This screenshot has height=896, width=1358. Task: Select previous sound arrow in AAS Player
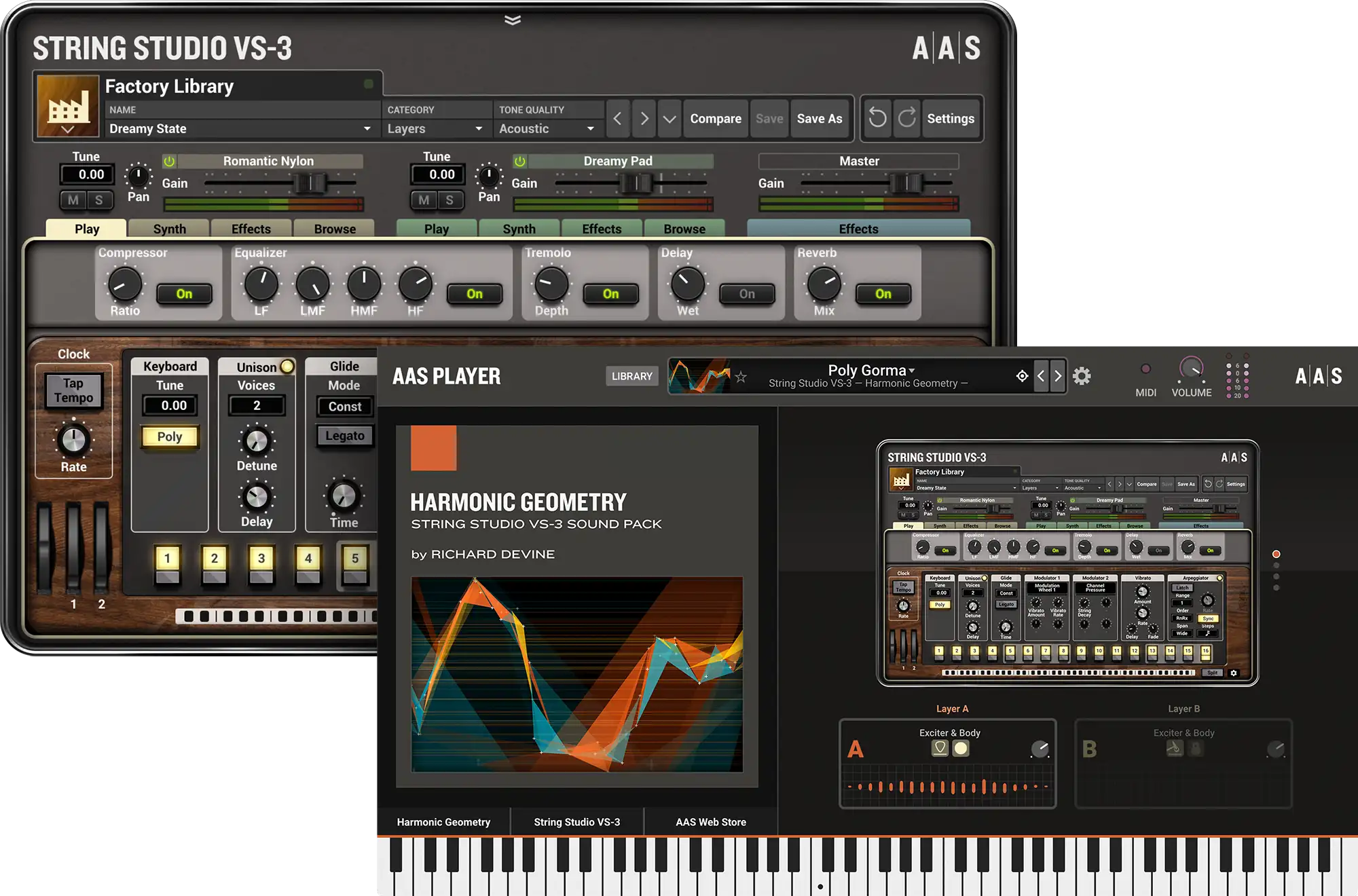pyautogui.click(x=1041, y=375)
